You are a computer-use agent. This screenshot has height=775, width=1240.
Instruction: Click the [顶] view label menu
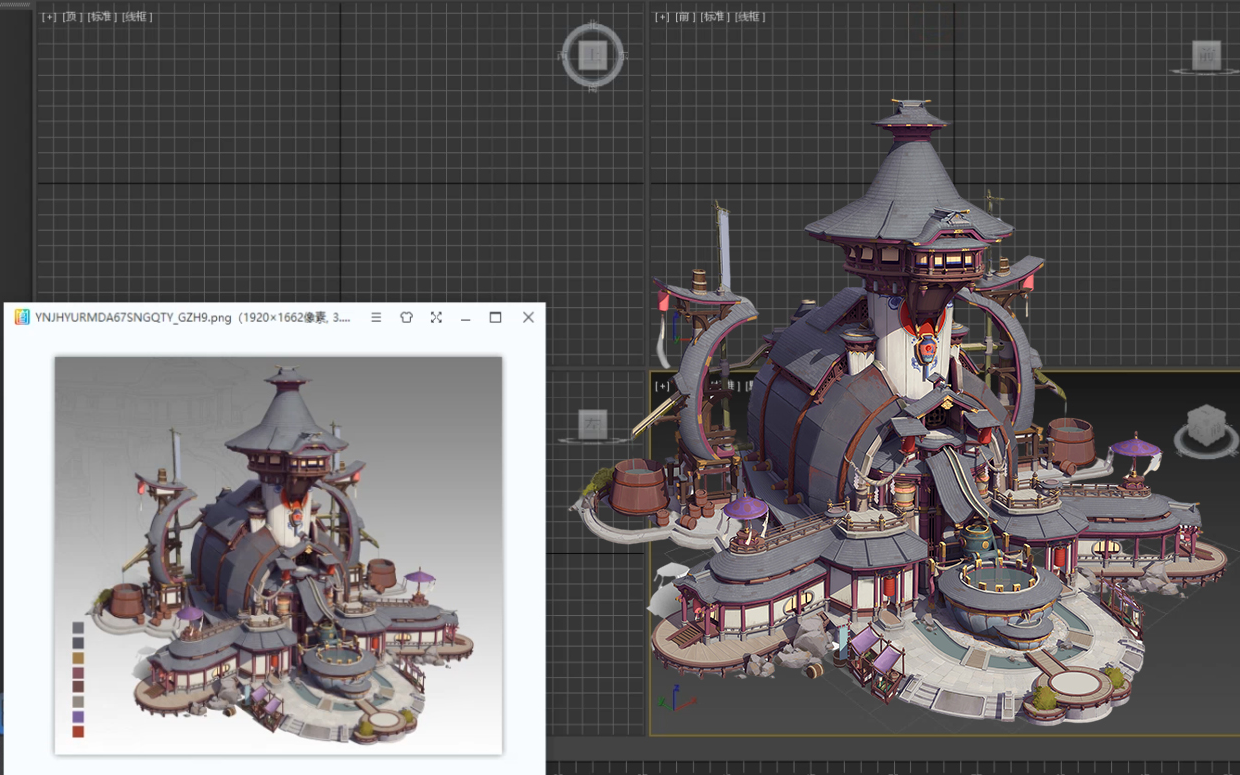(x=72, y=17)
